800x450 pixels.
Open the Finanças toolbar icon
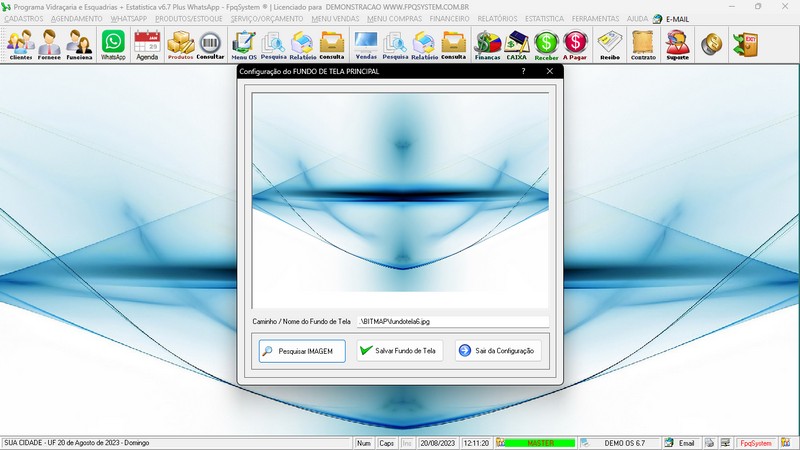pos(487,45)
